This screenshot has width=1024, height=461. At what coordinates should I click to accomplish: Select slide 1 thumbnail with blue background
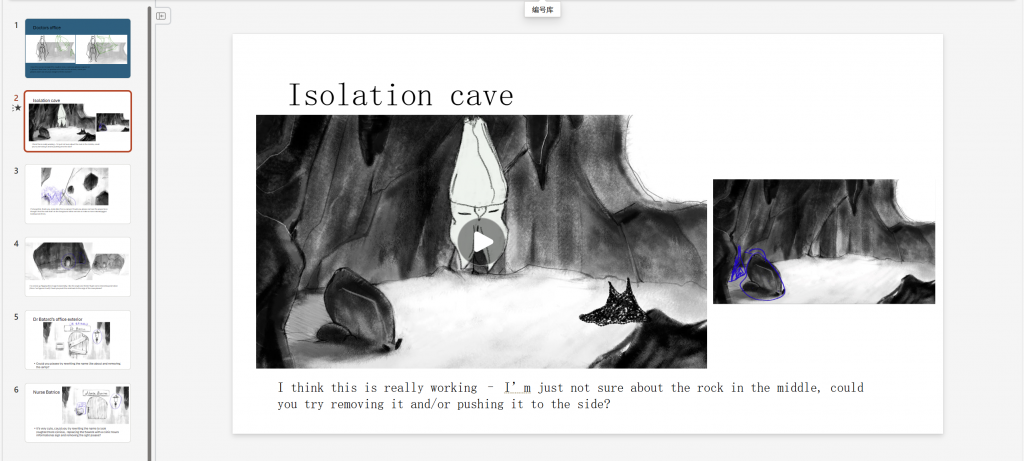[x=77, y=48]
